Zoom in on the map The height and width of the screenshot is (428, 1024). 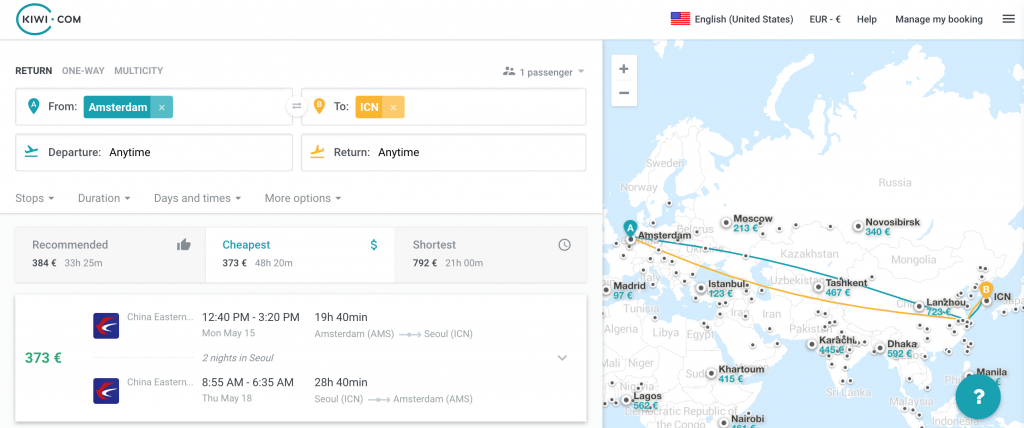pos(624,69)
